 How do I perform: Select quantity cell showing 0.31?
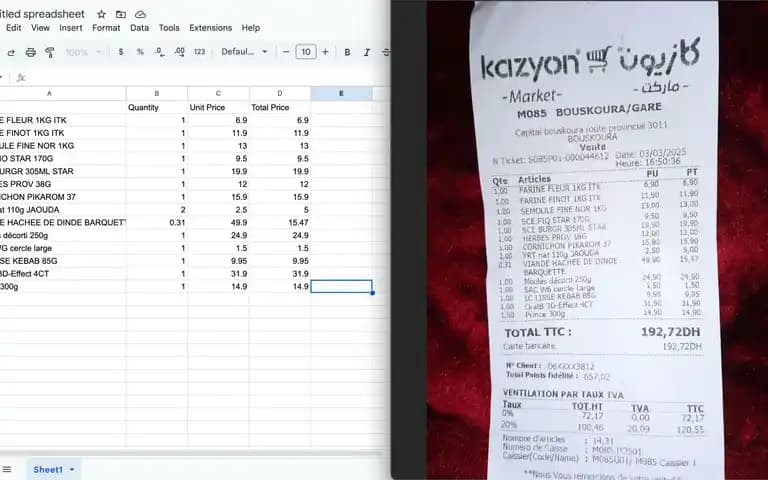[x=157, y=222]
